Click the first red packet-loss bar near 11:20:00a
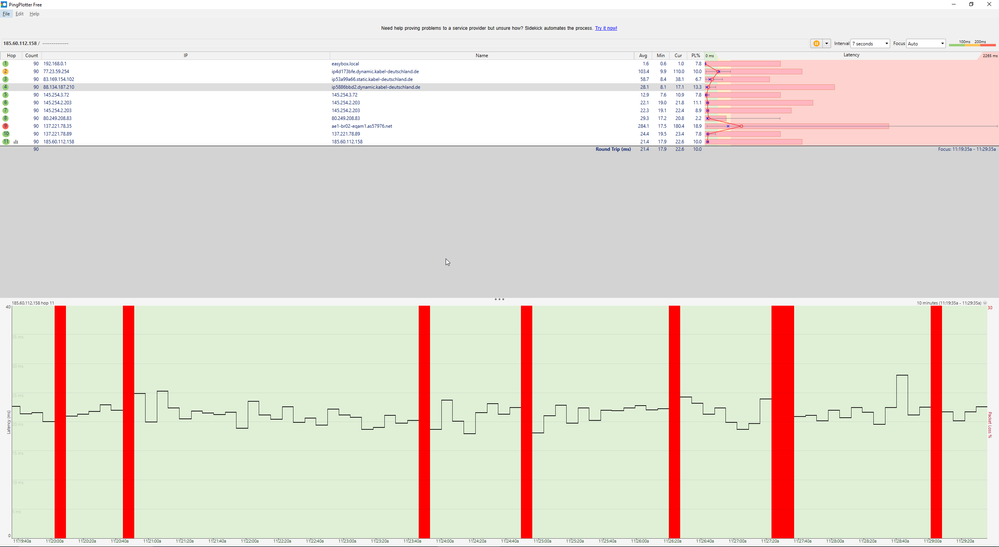 (x=60, y=422)
